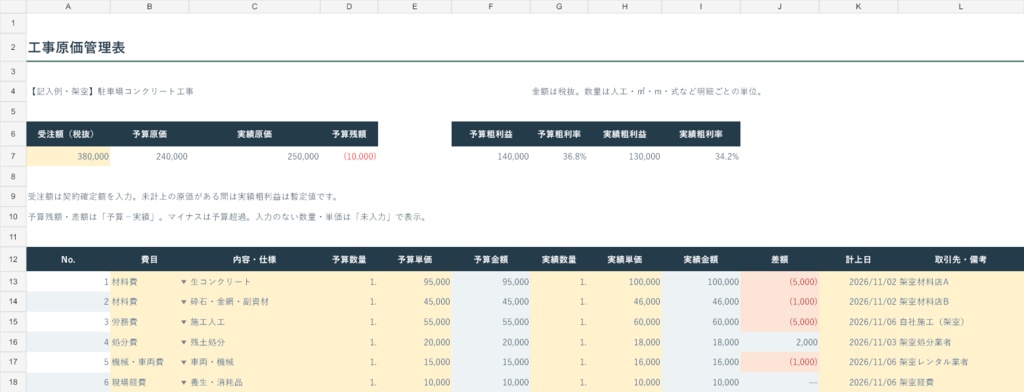
Task: Click the 受注額（税抜） header cell
Action: point(69,134)
